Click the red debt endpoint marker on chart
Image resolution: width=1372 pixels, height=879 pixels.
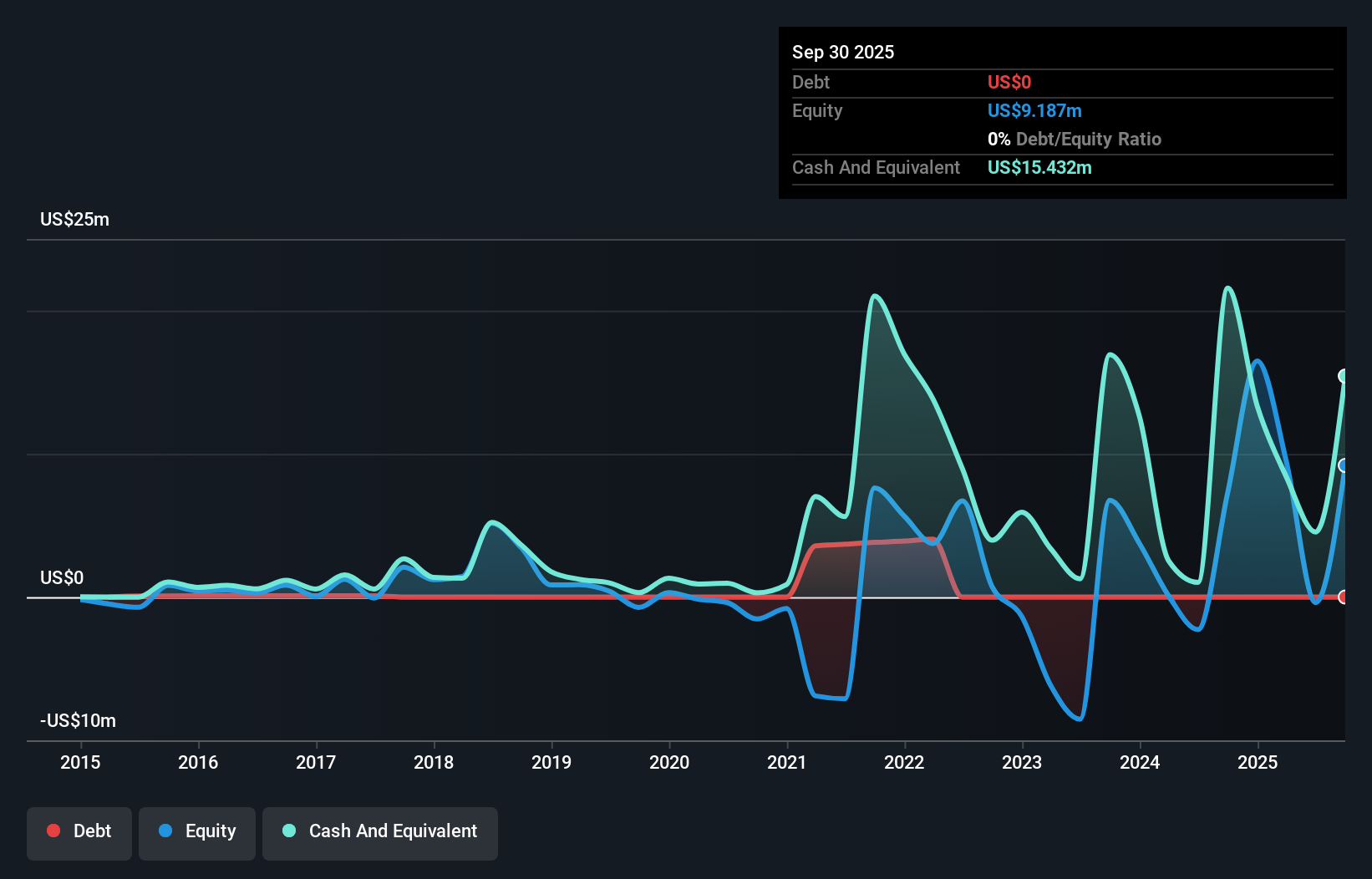coord(1344,597)
